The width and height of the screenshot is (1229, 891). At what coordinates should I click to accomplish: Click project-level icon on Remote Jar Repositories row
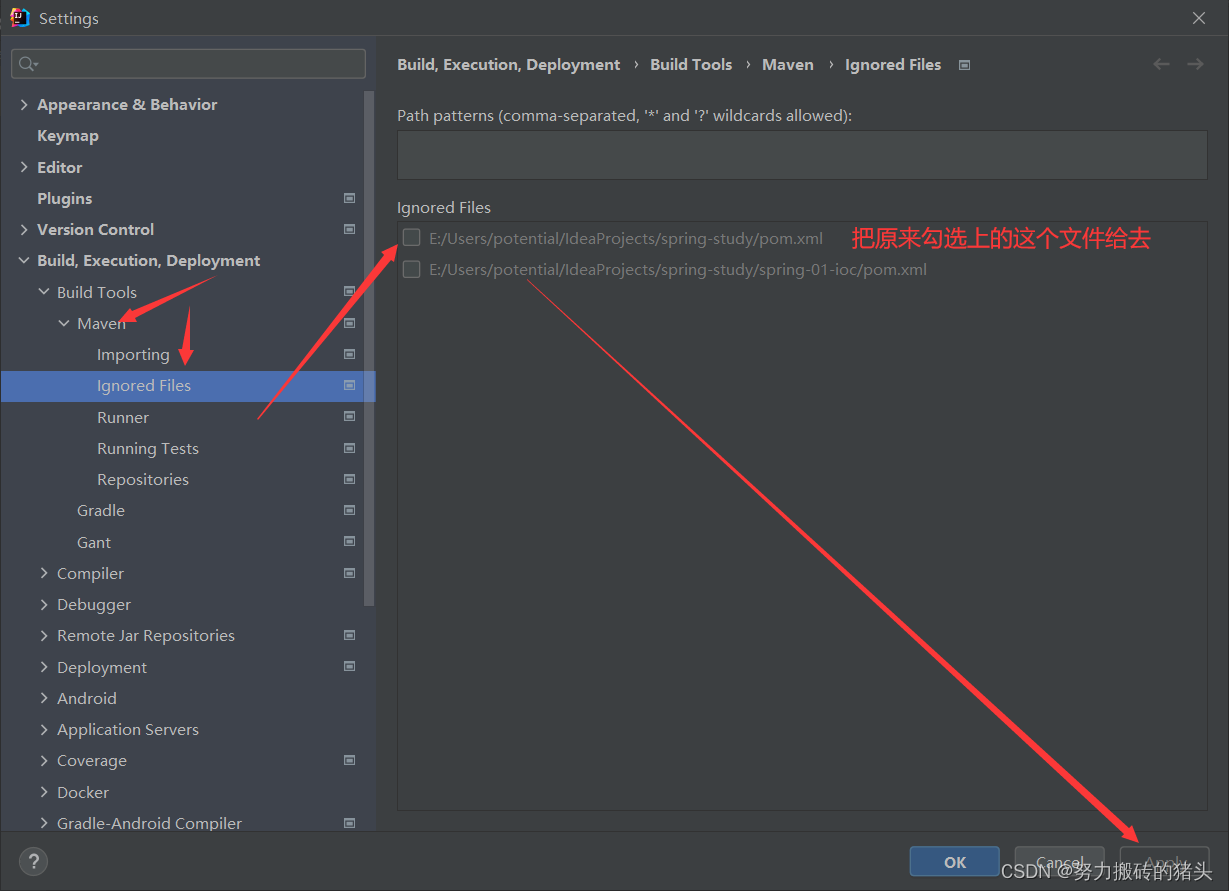point(349,635)
